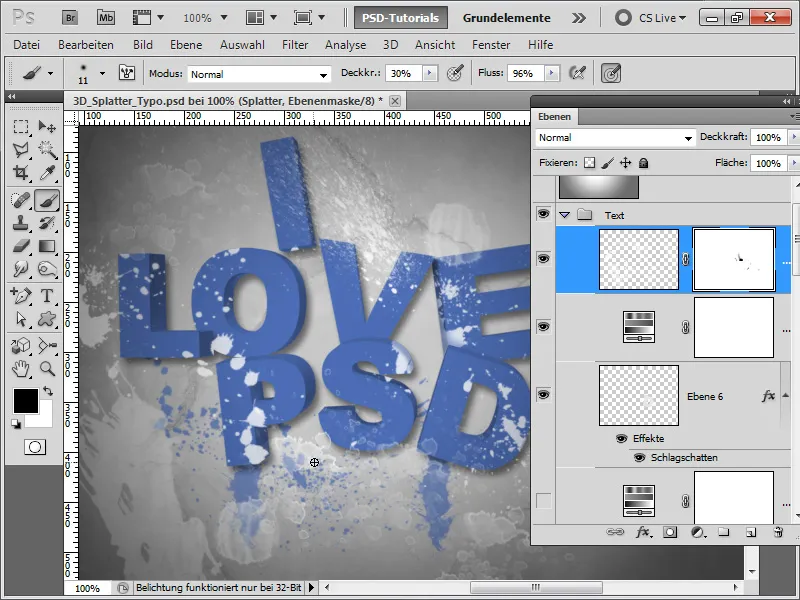Image resolution: width=800 pixels, height=600 pixels.
Task: Open the Datei menu
Action: coord(27,45)
